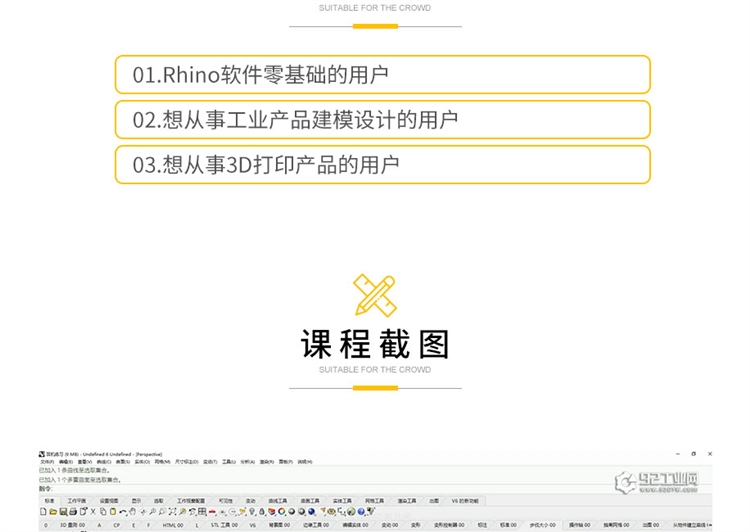Open the 渲染(R) menu

pyautogui.click(x=267, y=462)
